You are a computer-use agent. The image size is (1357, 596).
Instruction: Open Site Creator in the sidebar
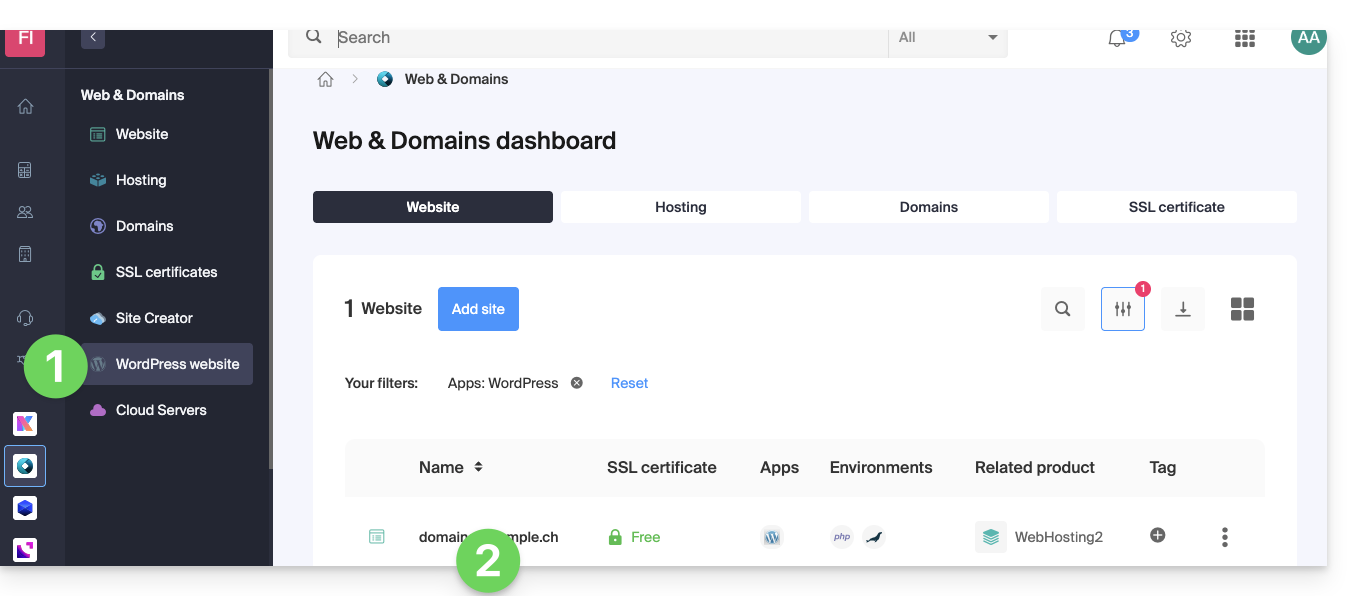154,318
